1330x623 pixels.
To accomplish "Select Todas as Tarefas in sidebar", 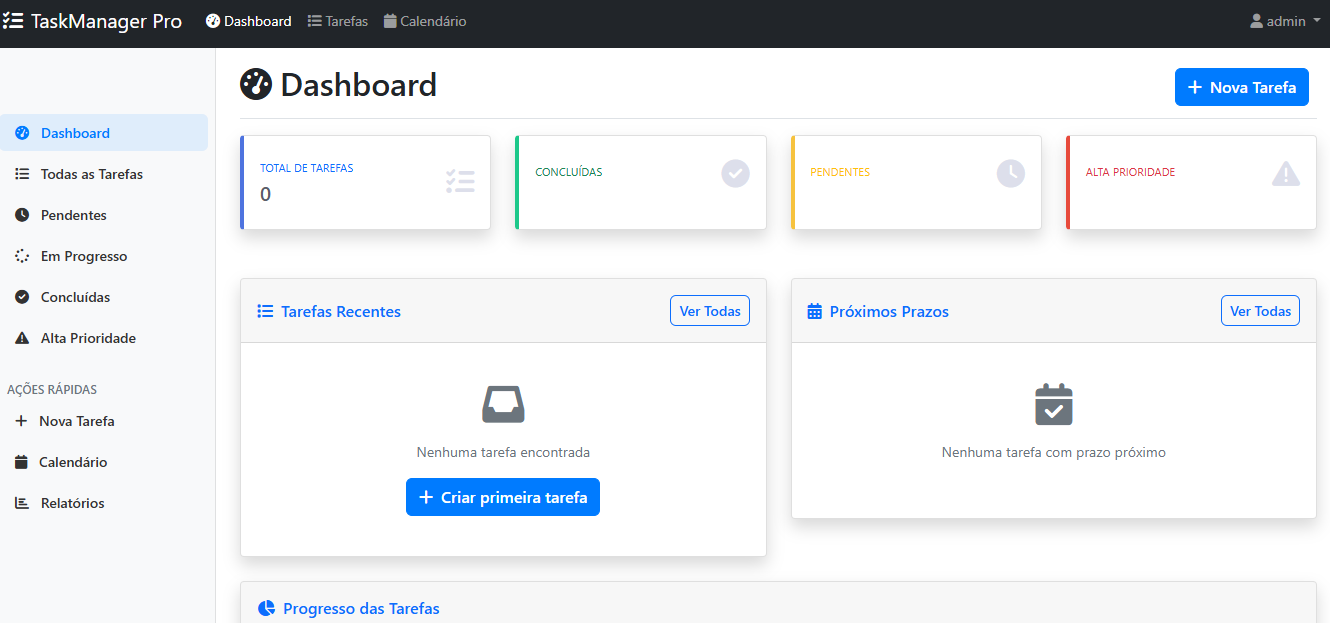I will 91,174.
